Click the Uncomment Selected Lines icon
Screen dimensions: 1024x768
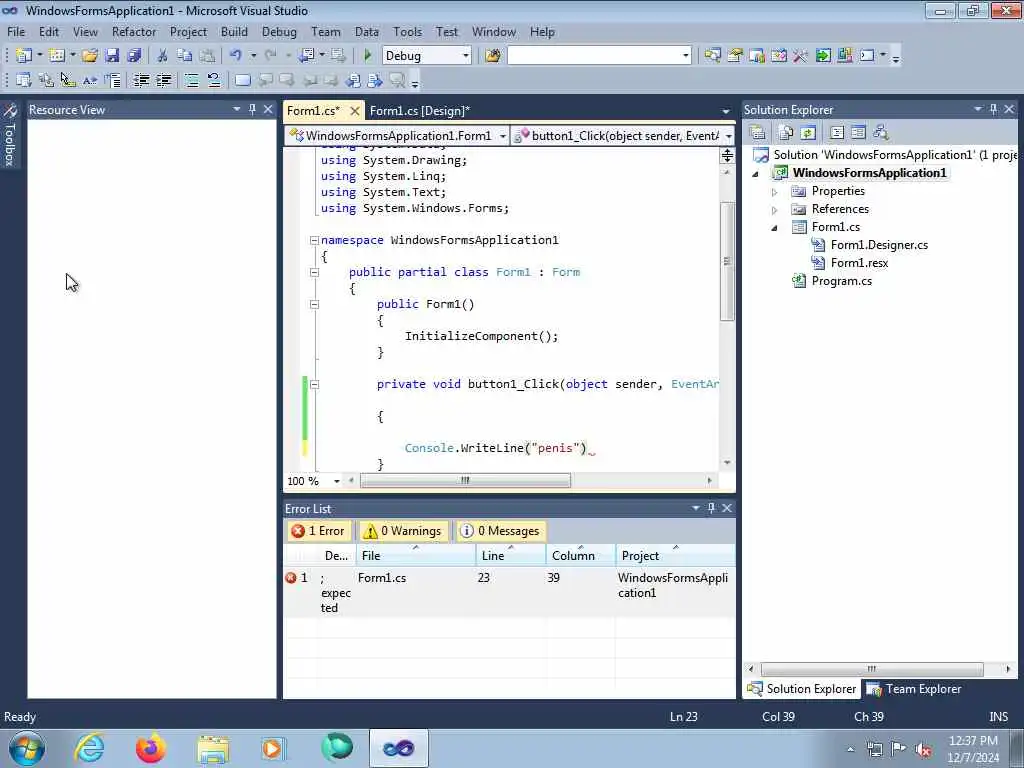[x=213, y=80]
